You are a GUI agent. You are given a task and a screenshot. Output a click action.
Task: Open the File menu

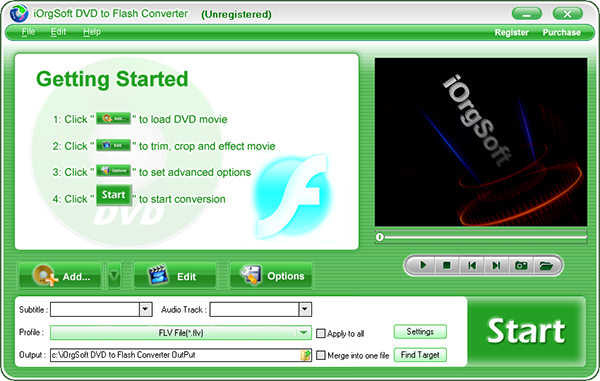pos(28,32)
